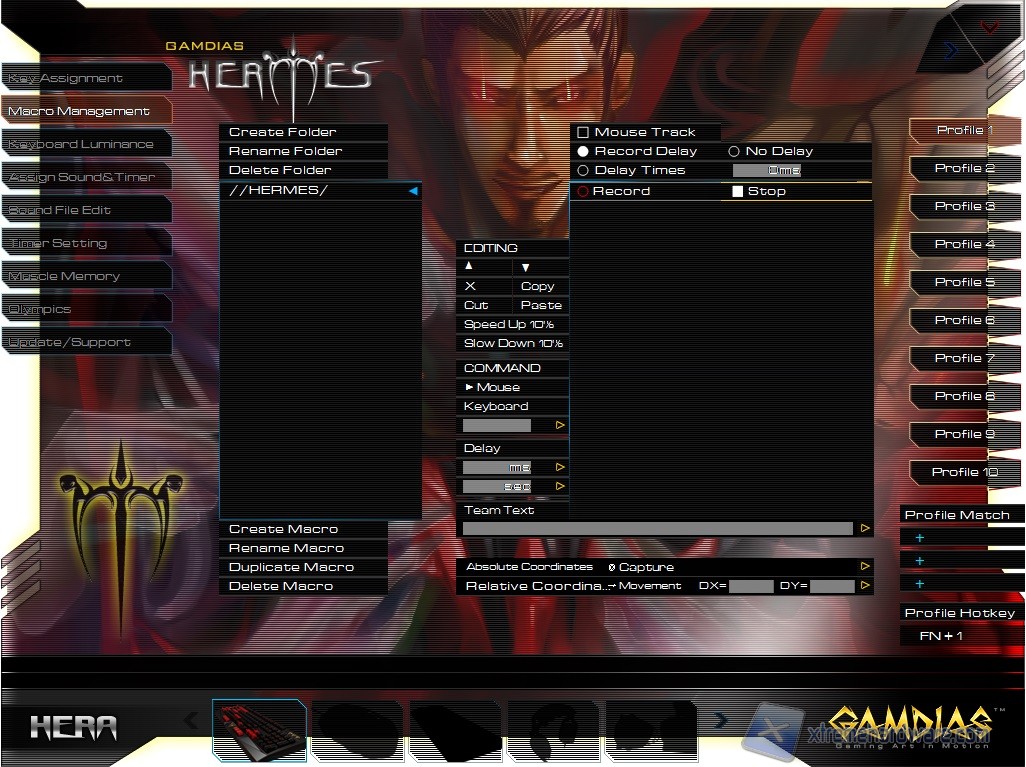1026x767 pixels.
Task: Click the keyboard device thumbnail in bottom bar
Action: pyautogui.click(x=259, y=730)
